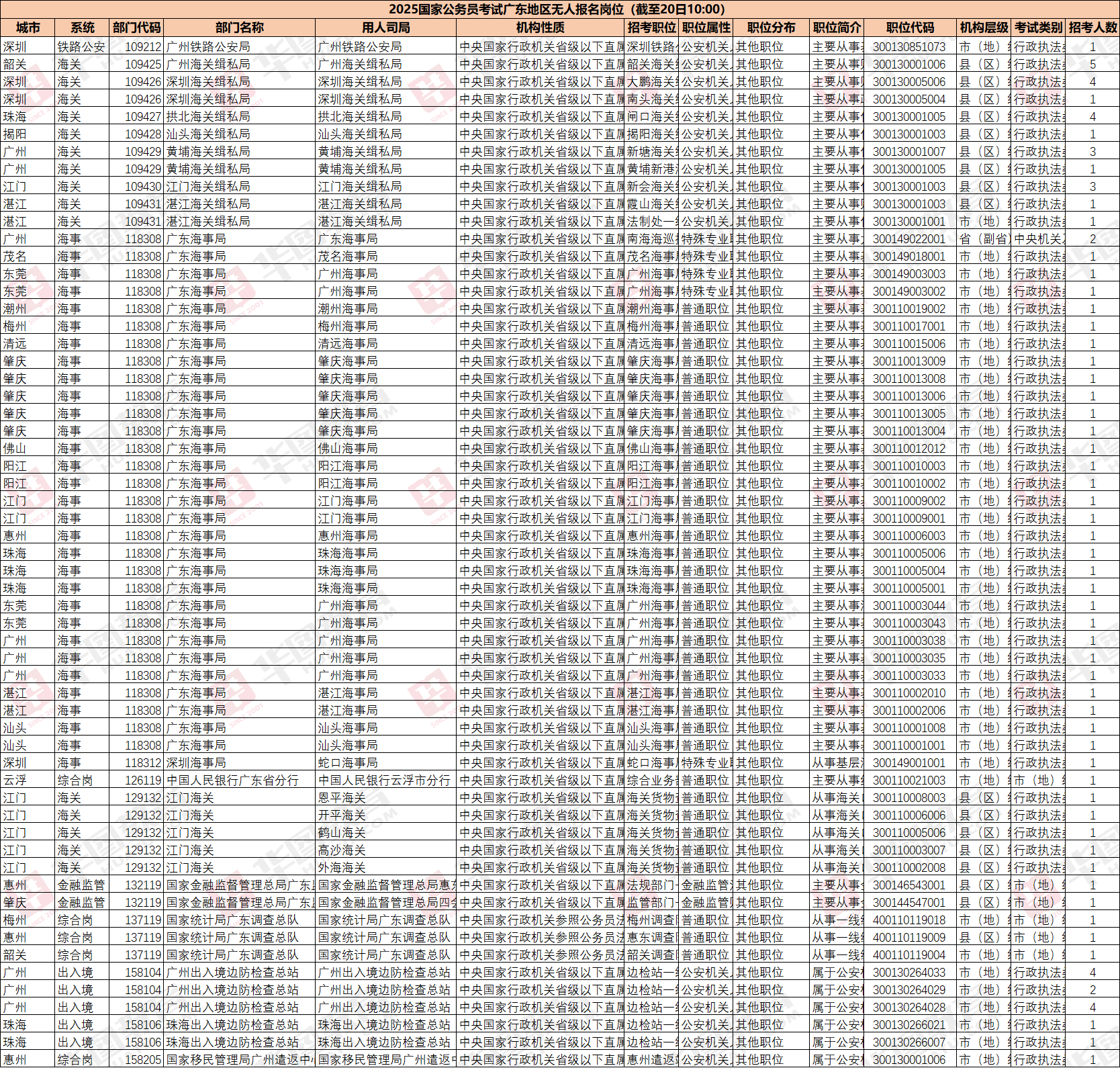Select position code 300130005006
The width and height of the screenshot is (1120, 1068).
pyautogui.click(x=909, y=82)
